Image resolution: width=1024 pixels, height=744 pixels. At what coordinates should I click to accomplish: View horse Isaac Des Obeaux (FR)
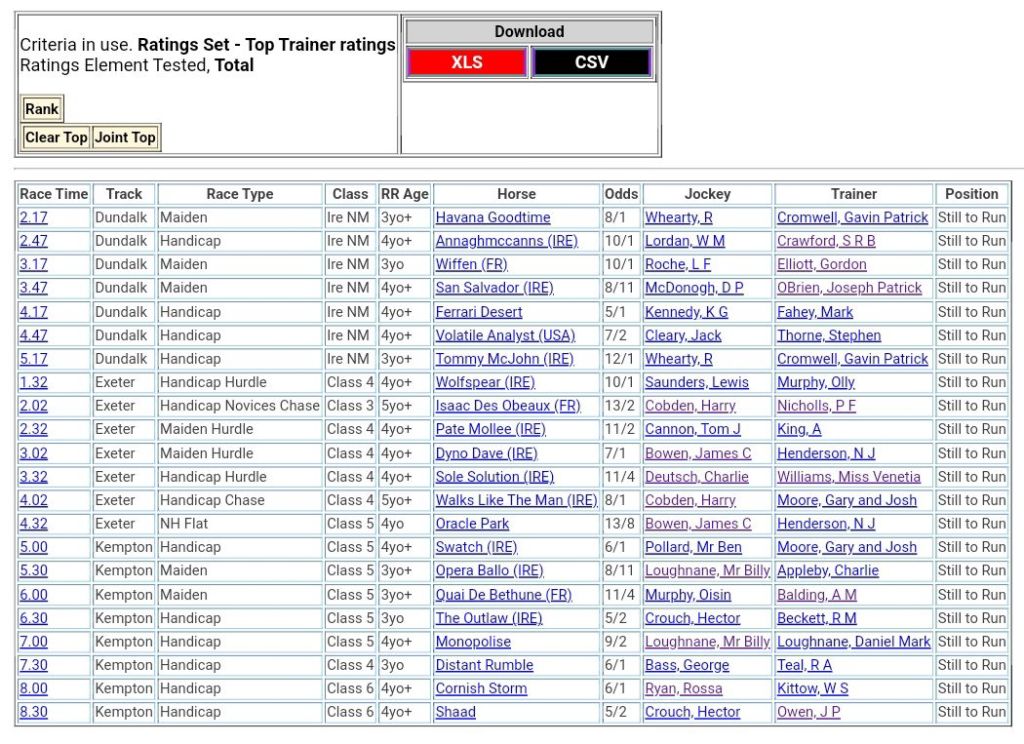pyautogui.click(x=507, y=406)
